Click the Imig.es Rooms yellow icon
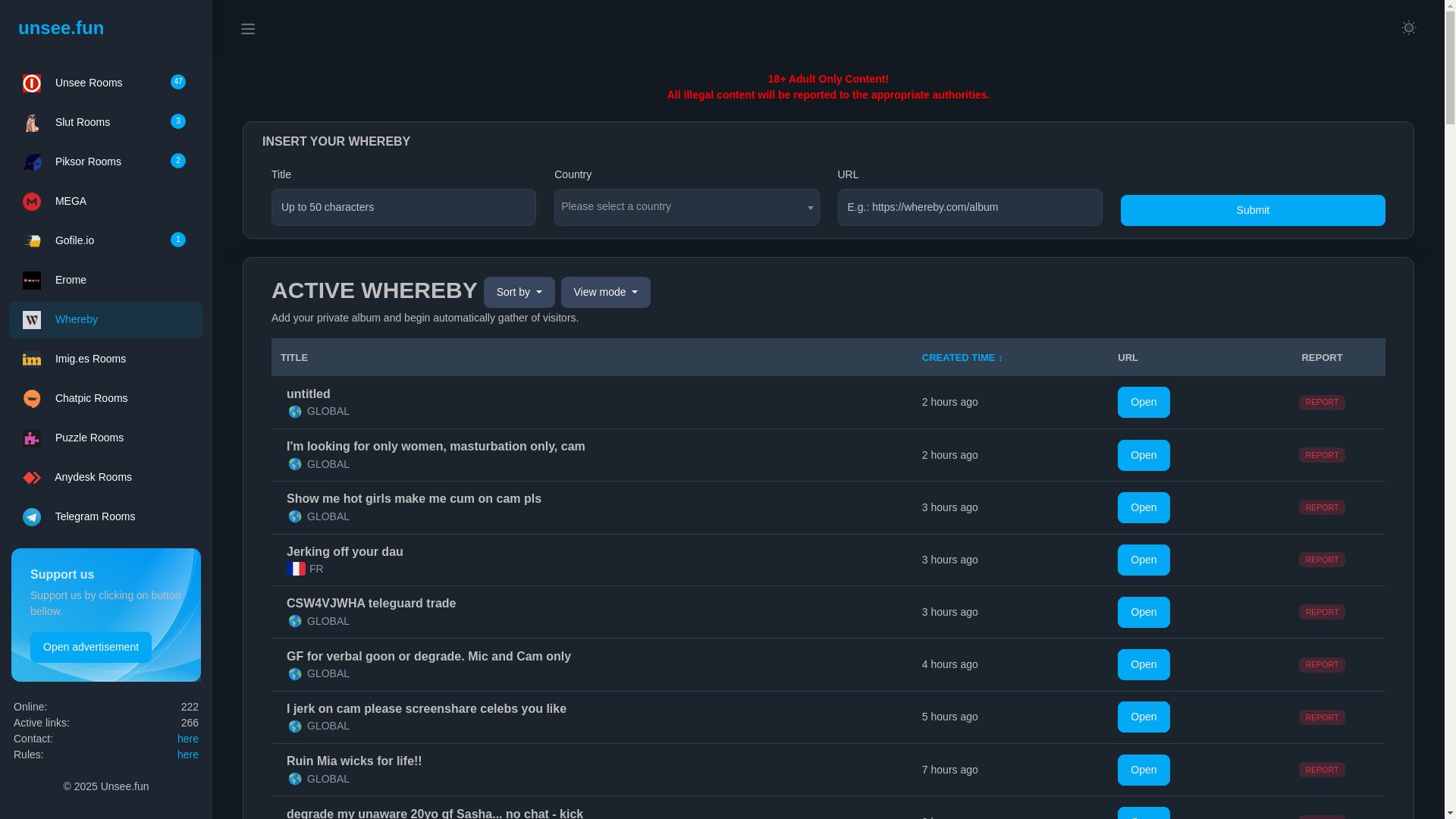The height and width of the screenshot is (819, 1456). tap(32, 359)
